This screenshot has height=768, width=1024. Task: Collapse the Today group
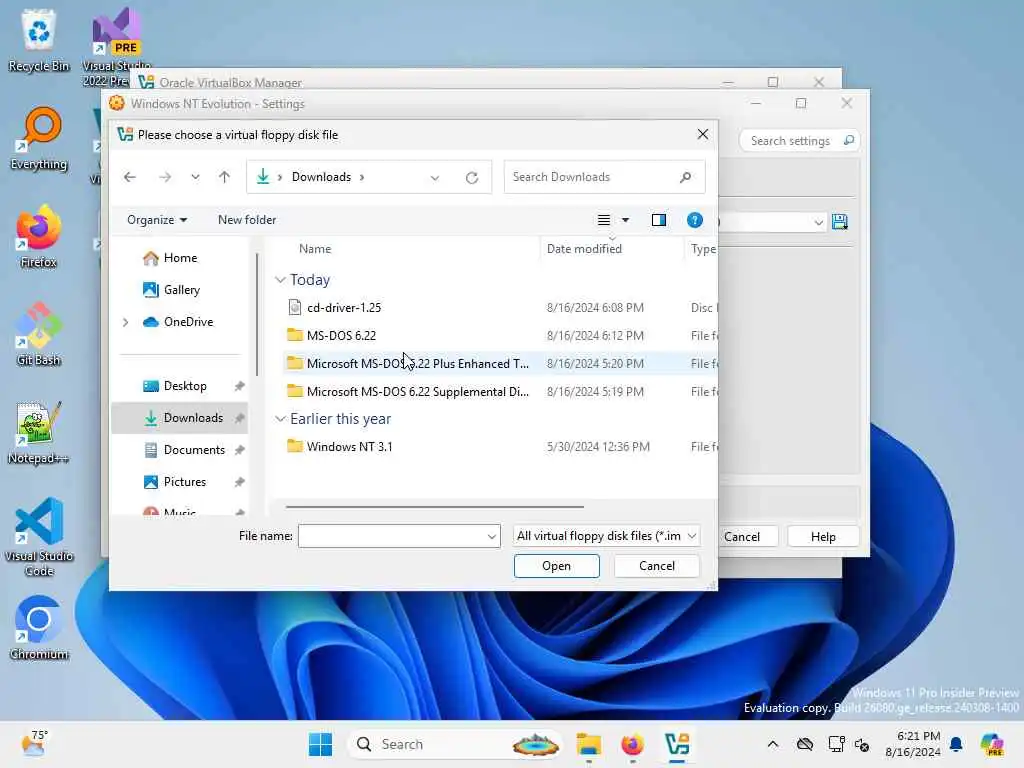[280, 280]
